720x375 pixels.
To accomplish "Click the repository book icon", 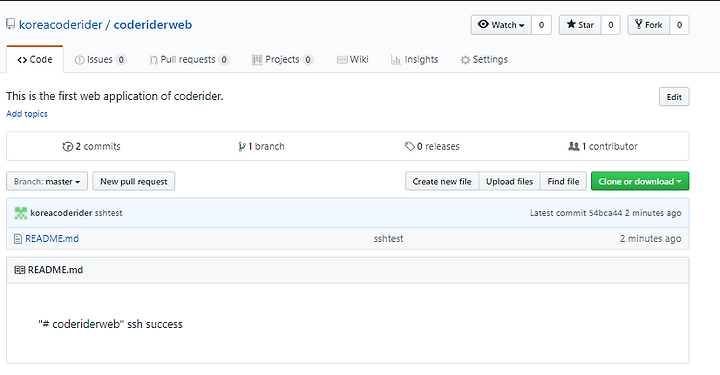I will (x=11, y=24).
